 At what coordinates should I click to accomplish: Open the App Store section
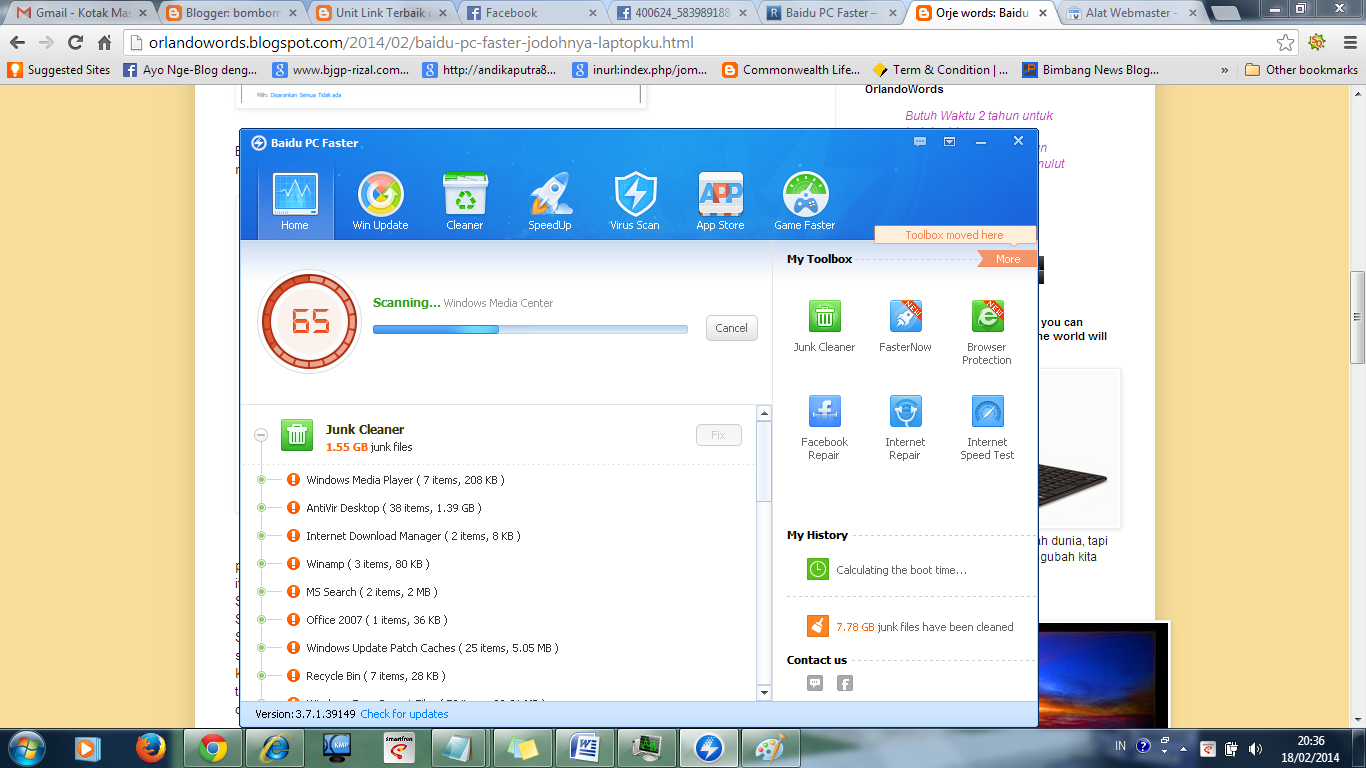coord(720,203)
